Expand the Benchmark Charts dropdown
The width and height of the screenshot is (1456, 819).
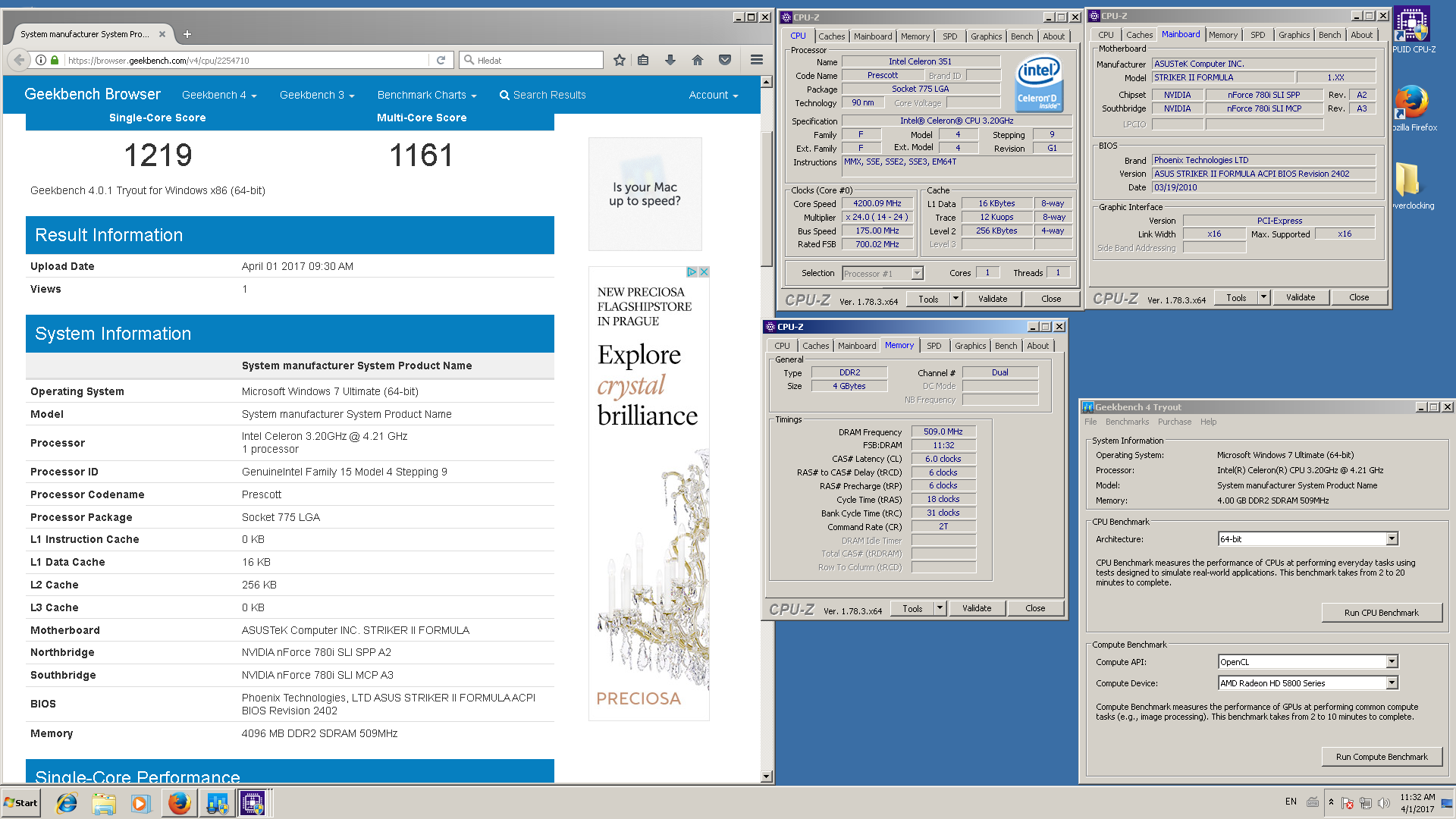click(427, 95)
